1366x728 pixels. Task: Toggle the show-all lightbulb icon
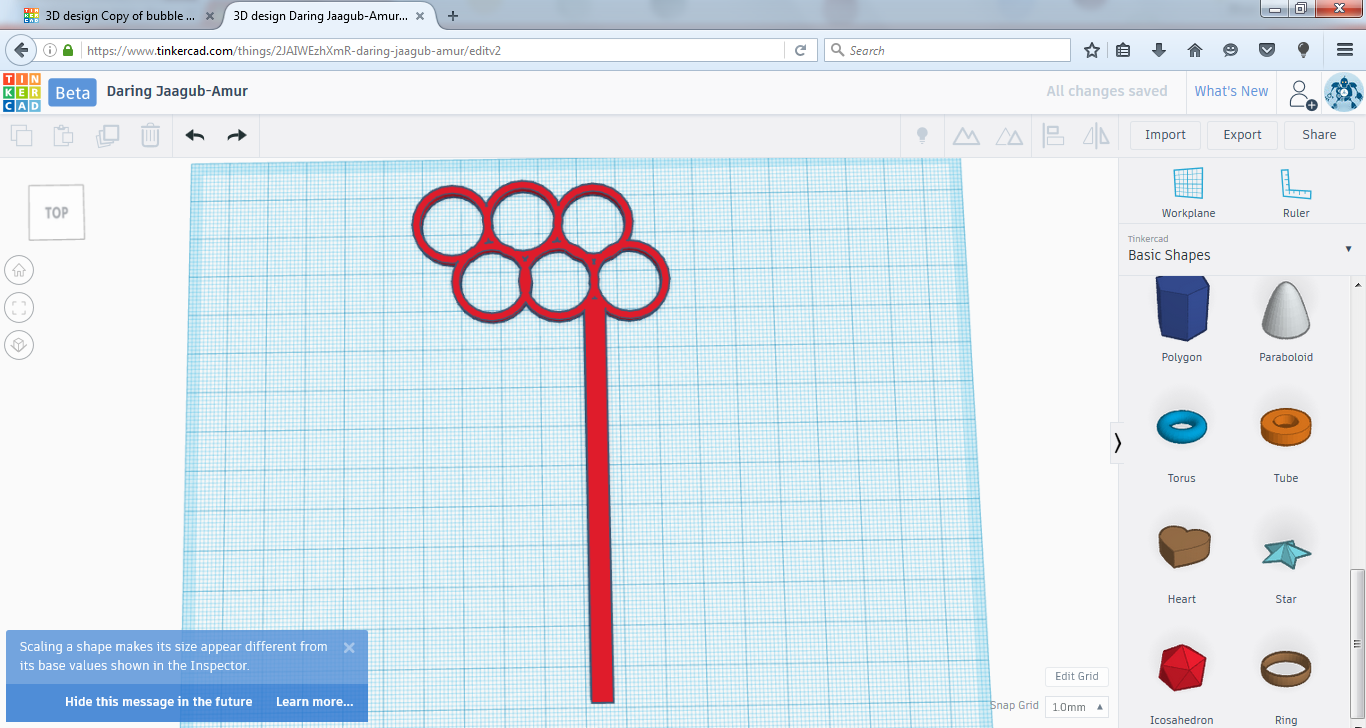coord(922,135)
